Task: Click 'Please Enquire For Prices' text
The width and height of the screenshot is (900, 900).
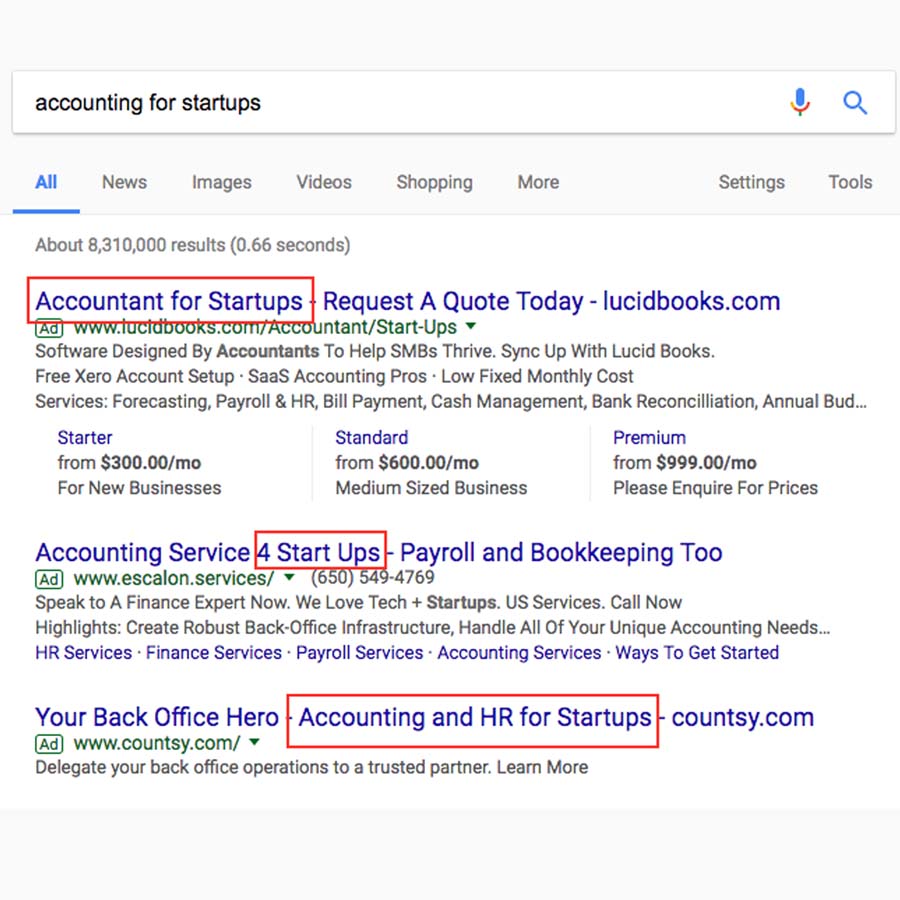Action: click(715, 488)
